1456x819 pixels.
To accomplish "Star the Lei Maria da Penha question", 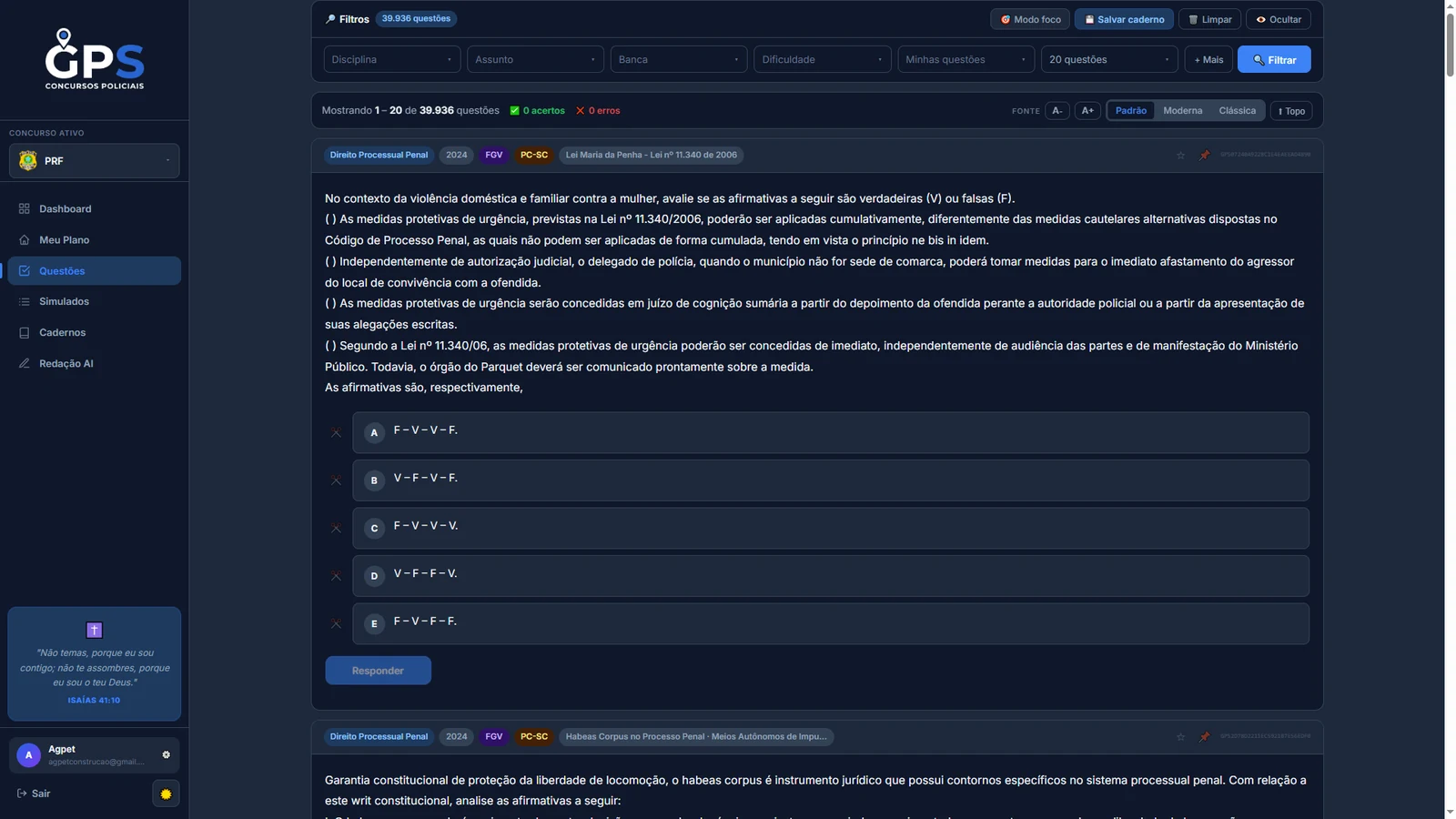I will [1181, 156].
